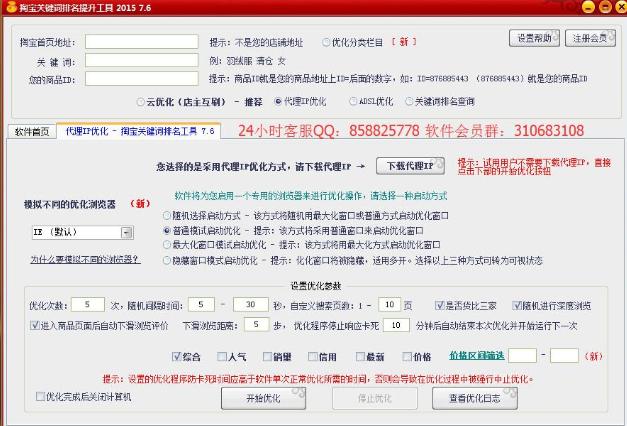Select 代理IP优化 radio option
627x426 pixels.
pyautogui.click(x=278, y=102)
